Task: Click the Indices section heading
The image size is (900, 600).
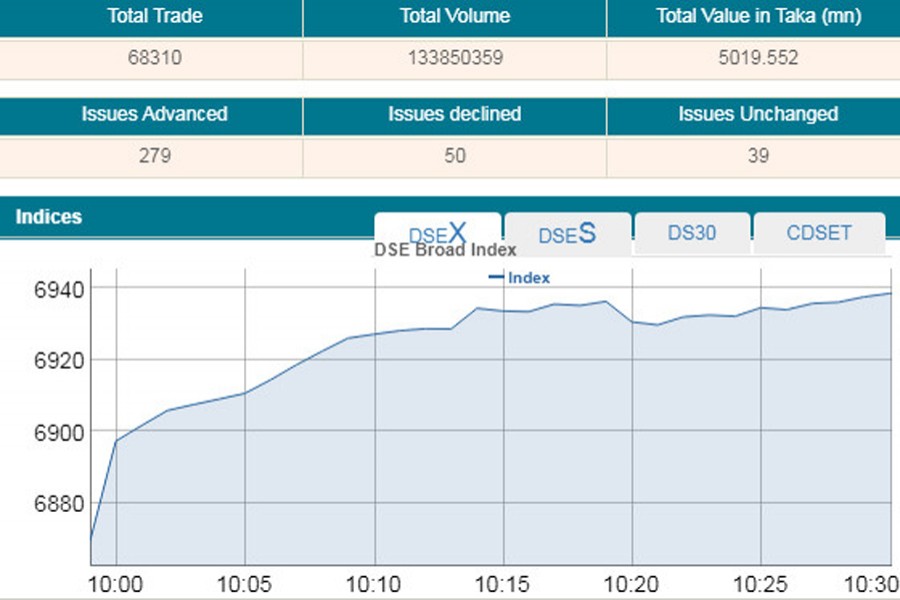Action: click(49, 217)
